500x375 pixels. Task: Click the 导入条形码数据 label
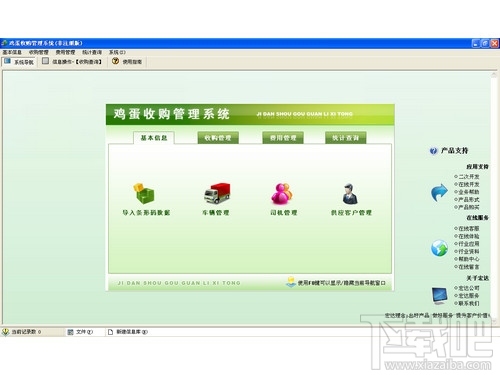point(146,213)
